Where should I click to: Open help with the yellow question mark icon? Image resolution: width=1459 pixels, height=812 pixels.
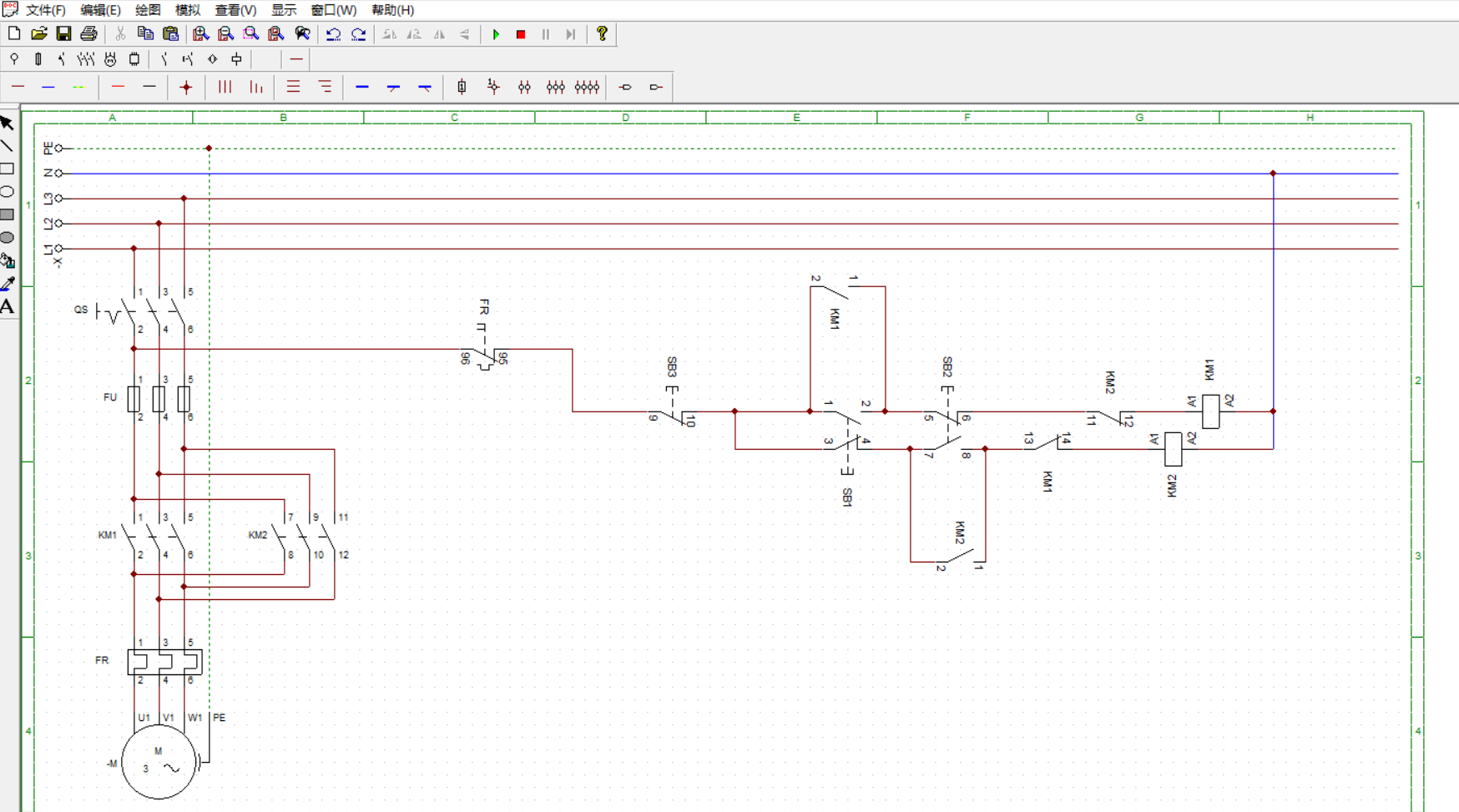point(602,34)
